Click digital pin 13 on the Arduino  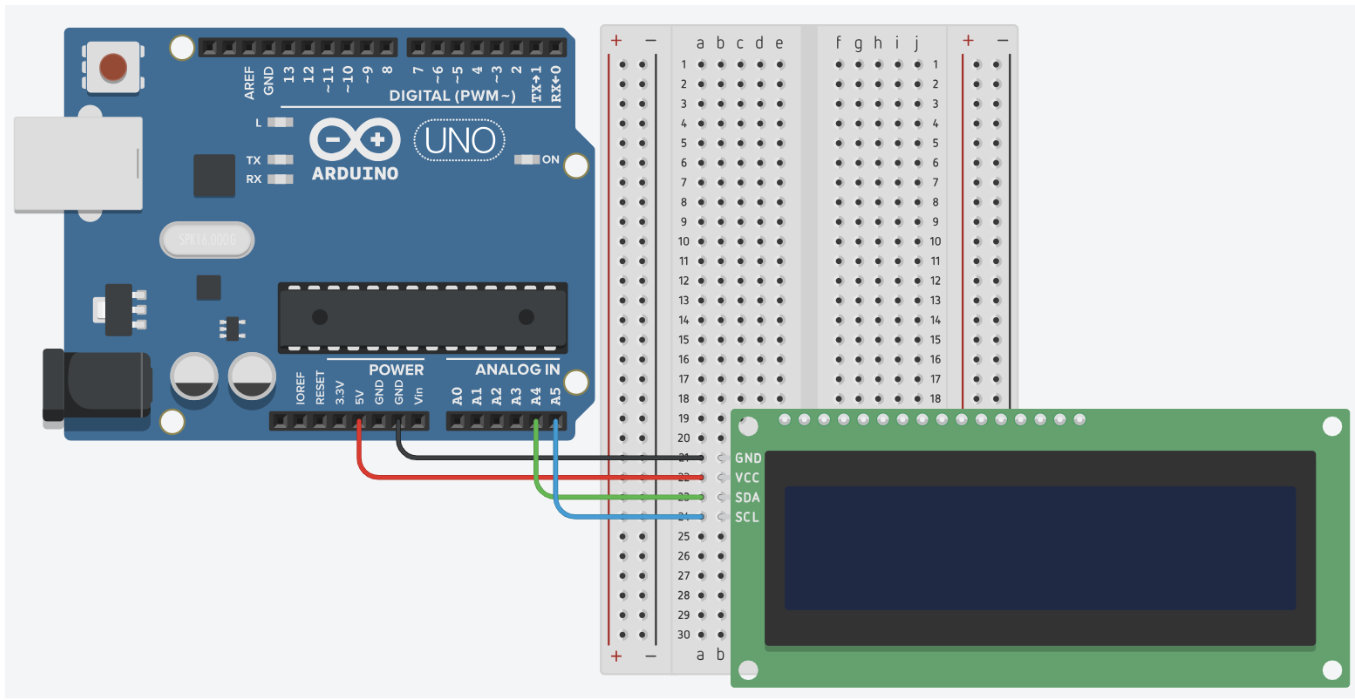click(289, 47)
